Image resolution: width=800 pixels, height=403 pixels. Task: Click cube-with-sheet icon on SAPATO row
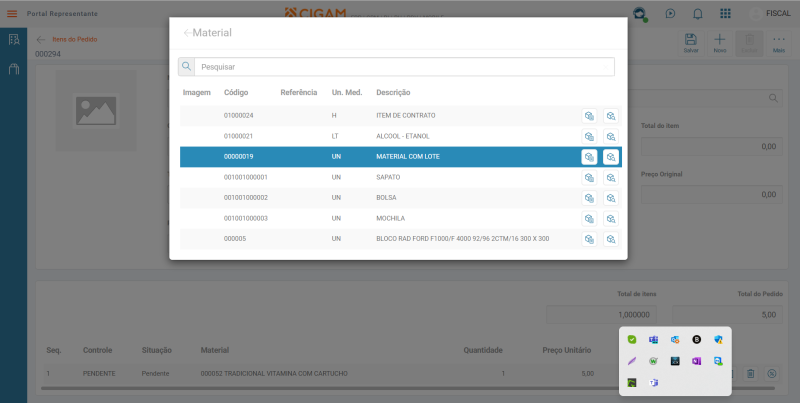[589, 178]
